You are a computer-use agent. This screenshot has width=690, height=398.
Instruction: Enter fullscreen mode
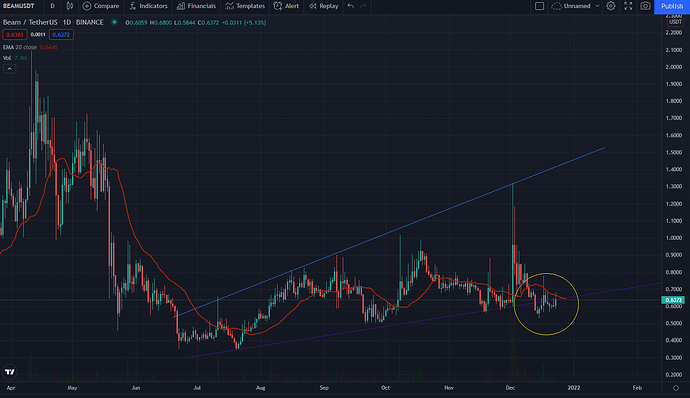(x=628, y=6)
